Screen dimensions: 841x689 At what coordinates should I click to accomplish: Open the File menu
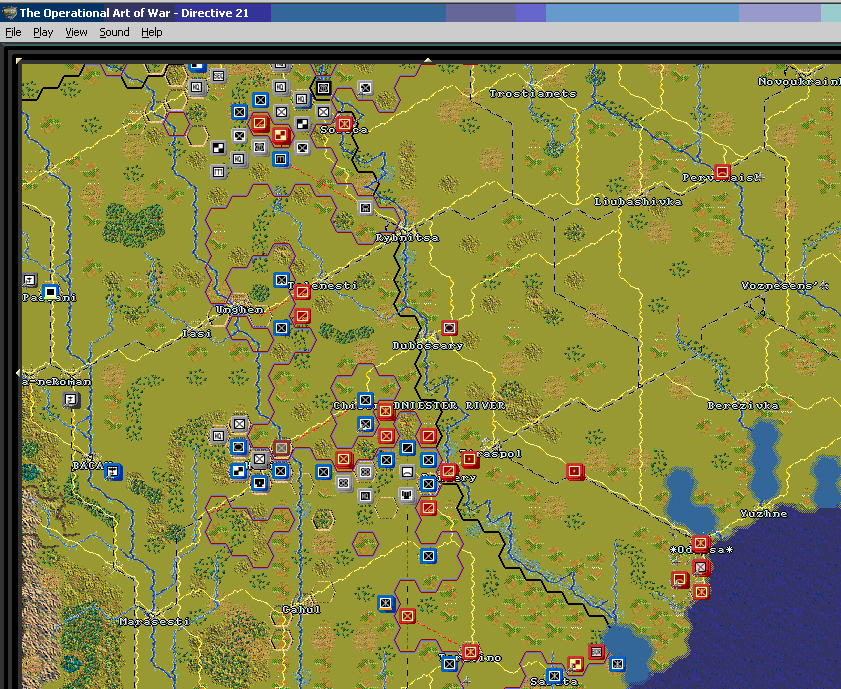point(13,32)
